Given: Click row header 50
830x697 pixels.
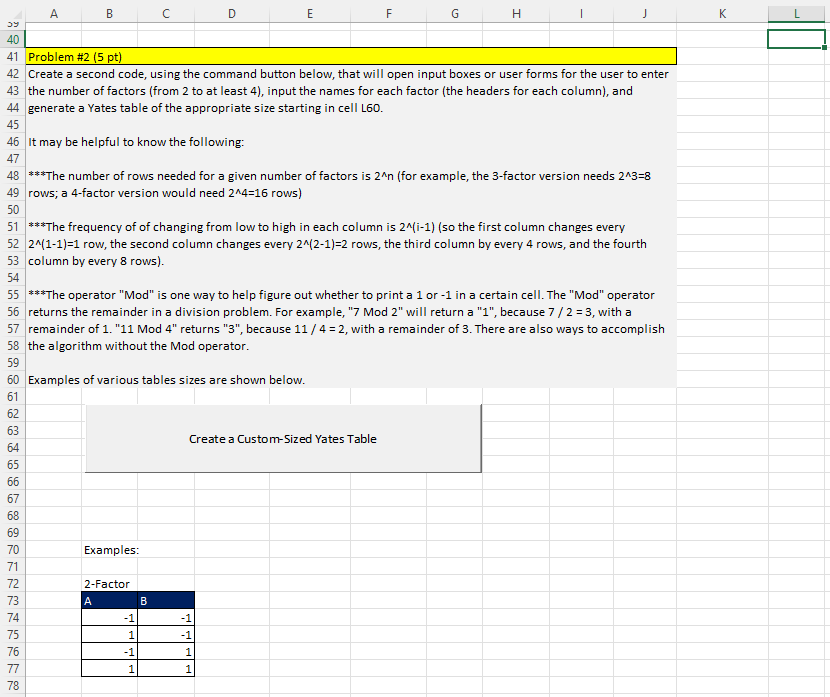Looking at the screenshot, I should tap(13, 210).
